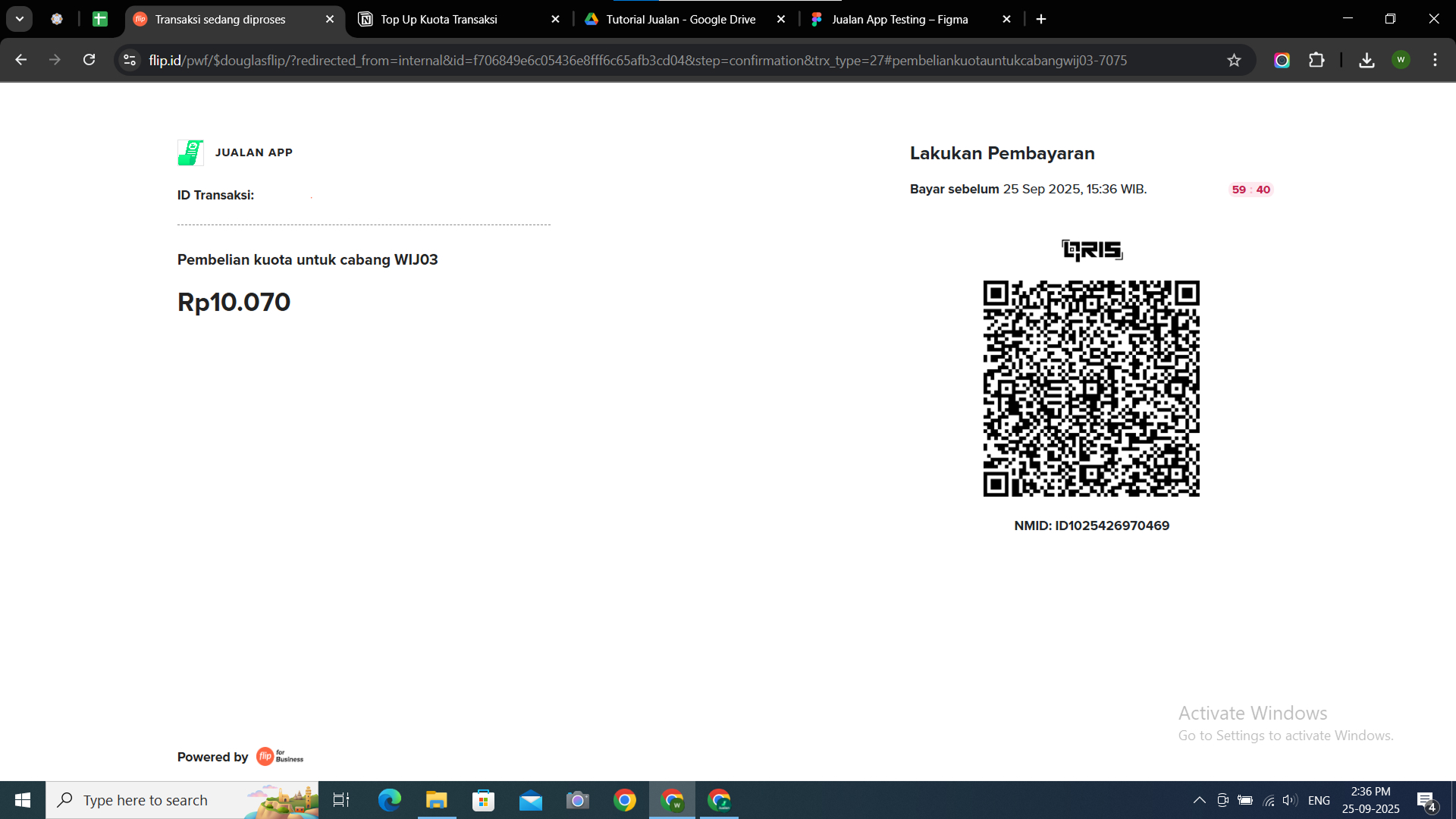Show hidden system tray icons

click(x=1199, y=800)
